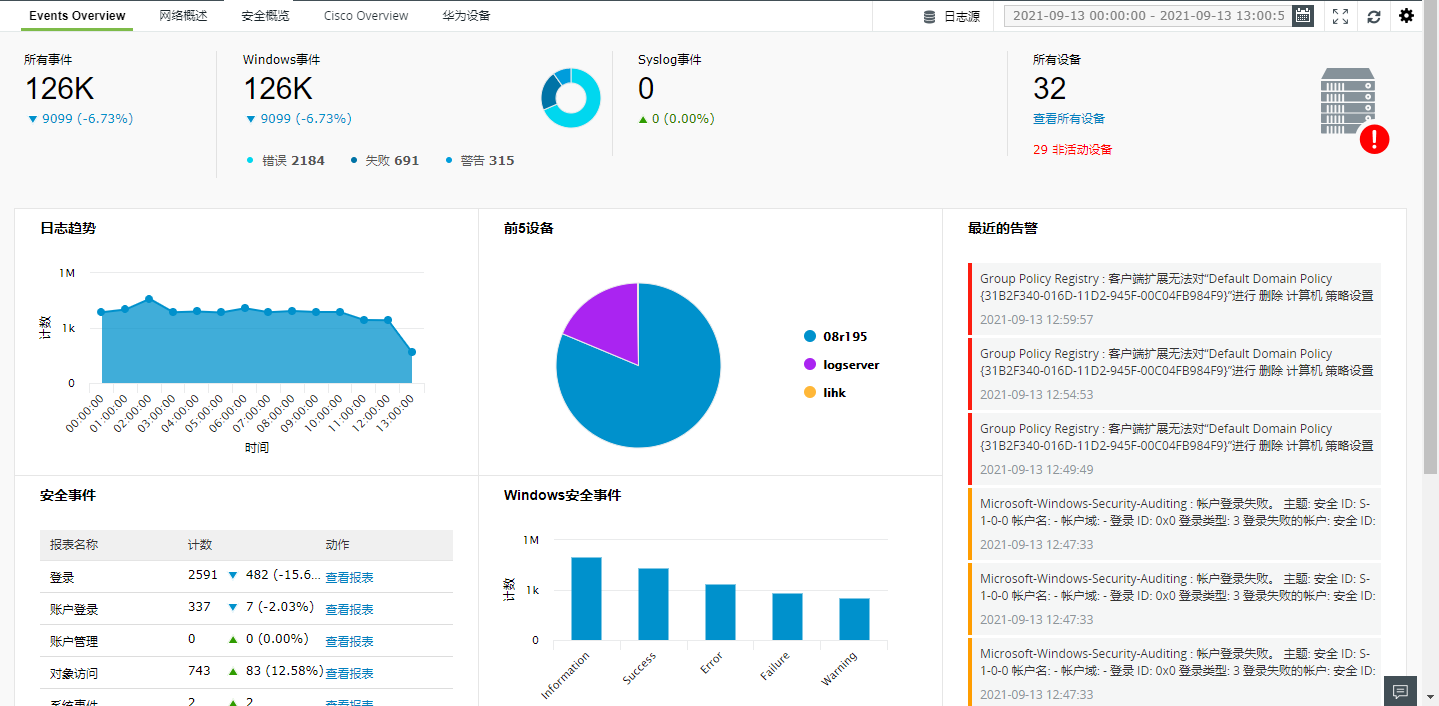Toggle lihk legend entry

pyautogui.click(x=825, y=393)
